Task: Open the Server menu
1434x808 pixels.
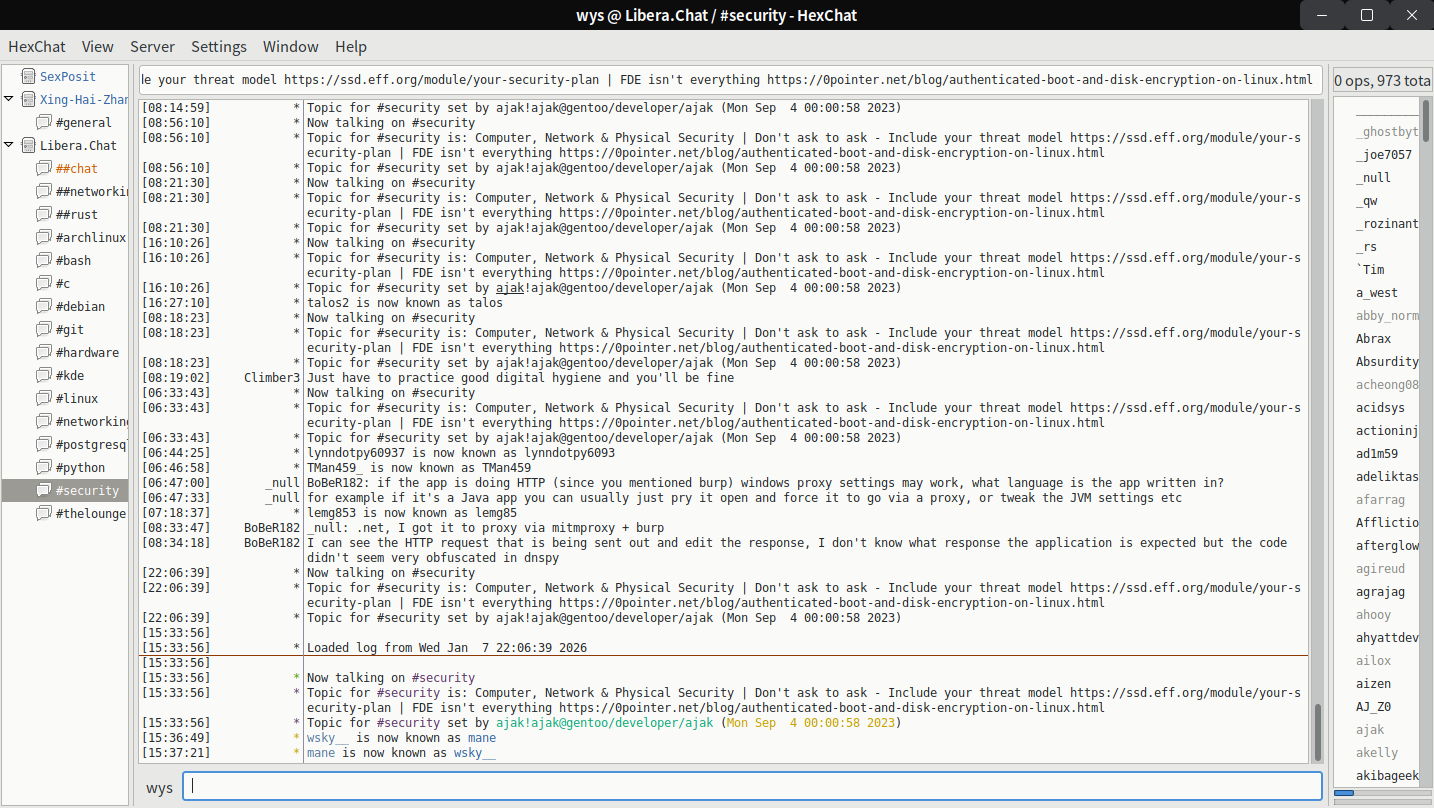Action: [152, 47]
